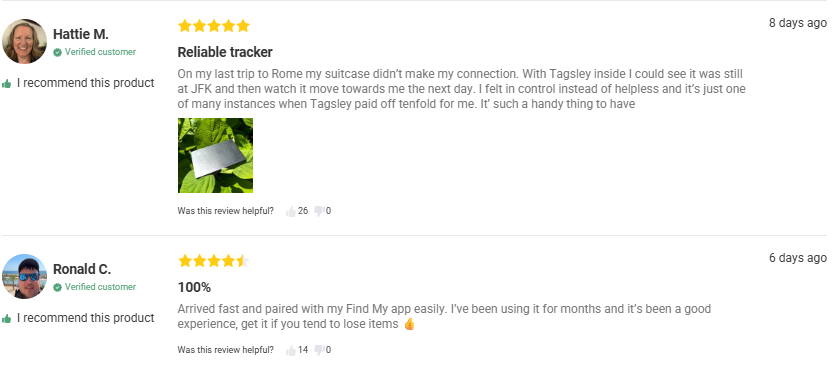Click the reviewer name Ronald C.
The height and width of the screenshot is (374, 833).
pos(82,269)
